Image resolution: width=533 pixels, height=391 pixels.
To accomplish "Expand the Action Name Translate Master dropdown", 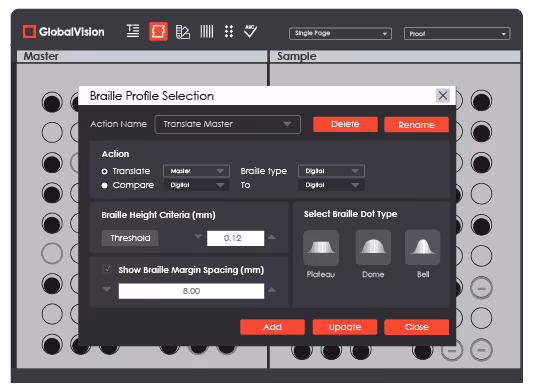I will tap(228, 124).
